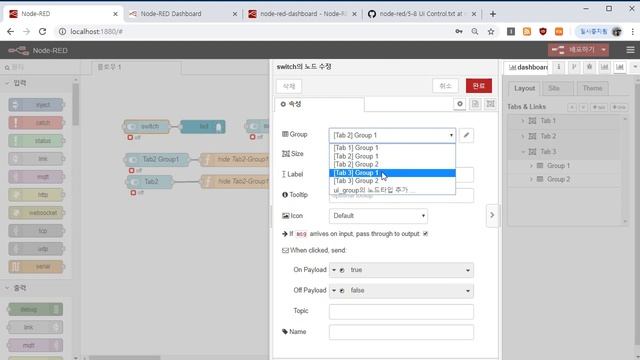
Task: Switch to the Site tab in dashboard sidebar
Action: (558, 88)
